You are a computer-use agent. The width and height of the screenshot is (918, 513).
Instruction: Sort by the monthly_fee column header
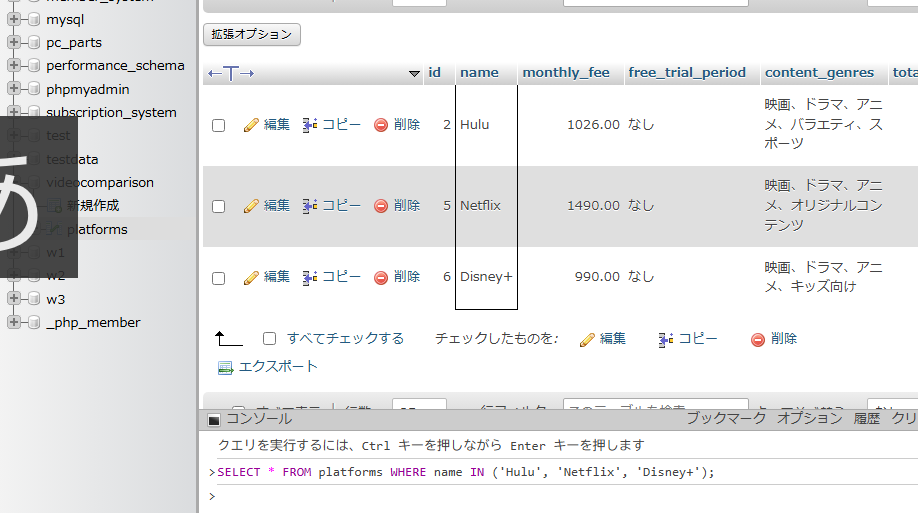[565, 73]
